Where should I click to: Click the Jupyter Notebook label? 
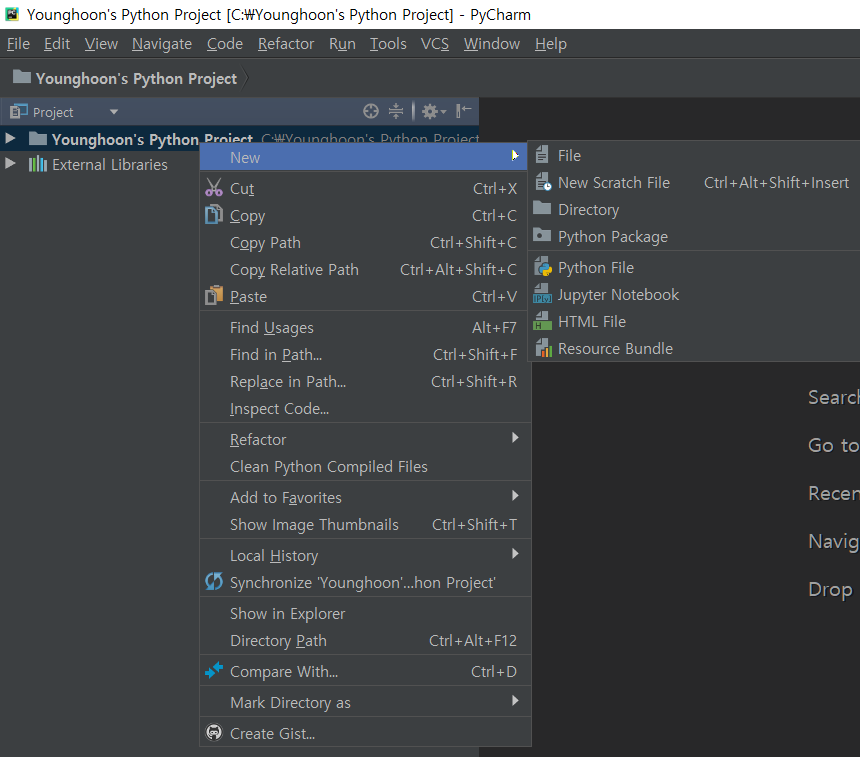pos(618,295)
